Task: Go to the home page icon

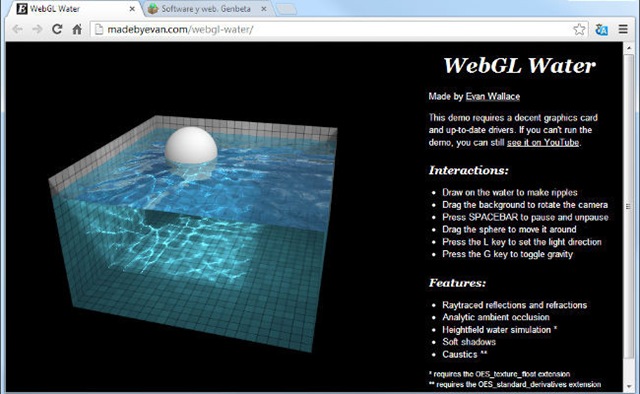Action: click(x=77, y=29)
